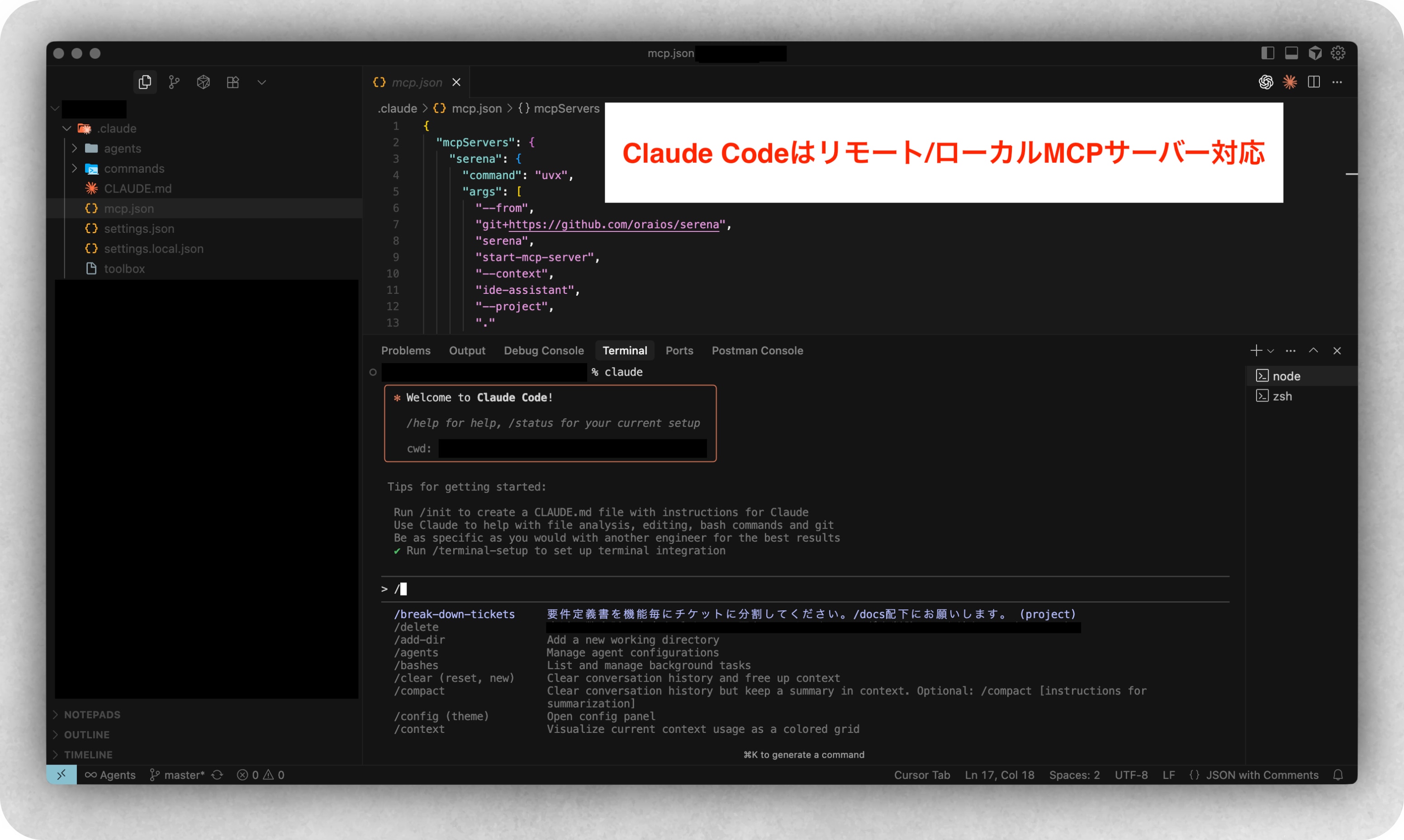This screenshot has width=1404, height=840.
Task: Open the Extensions view icon
Action: [232, 83]
